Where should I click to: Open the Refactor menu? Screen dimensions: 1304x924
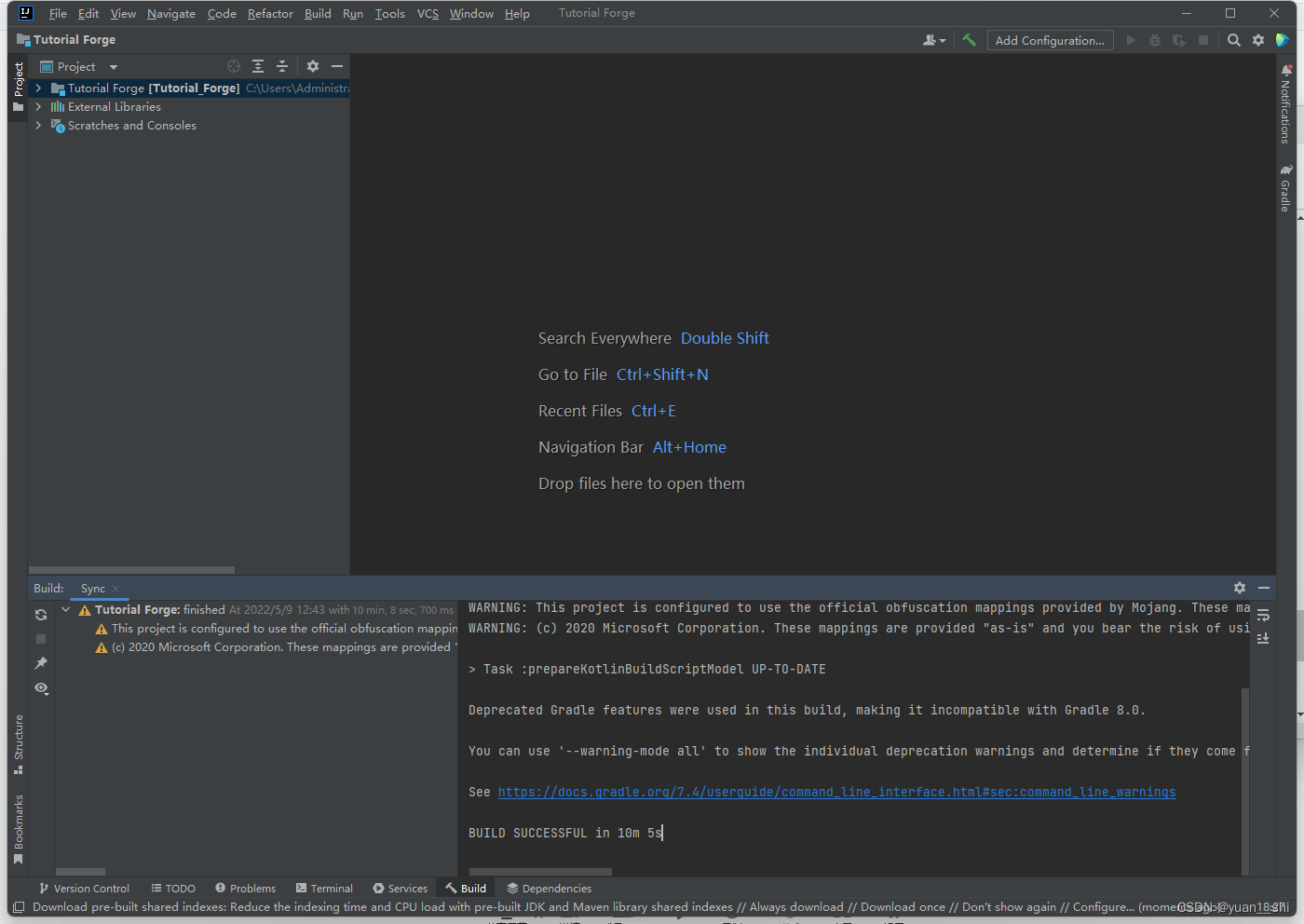click(x=270, y=13)
